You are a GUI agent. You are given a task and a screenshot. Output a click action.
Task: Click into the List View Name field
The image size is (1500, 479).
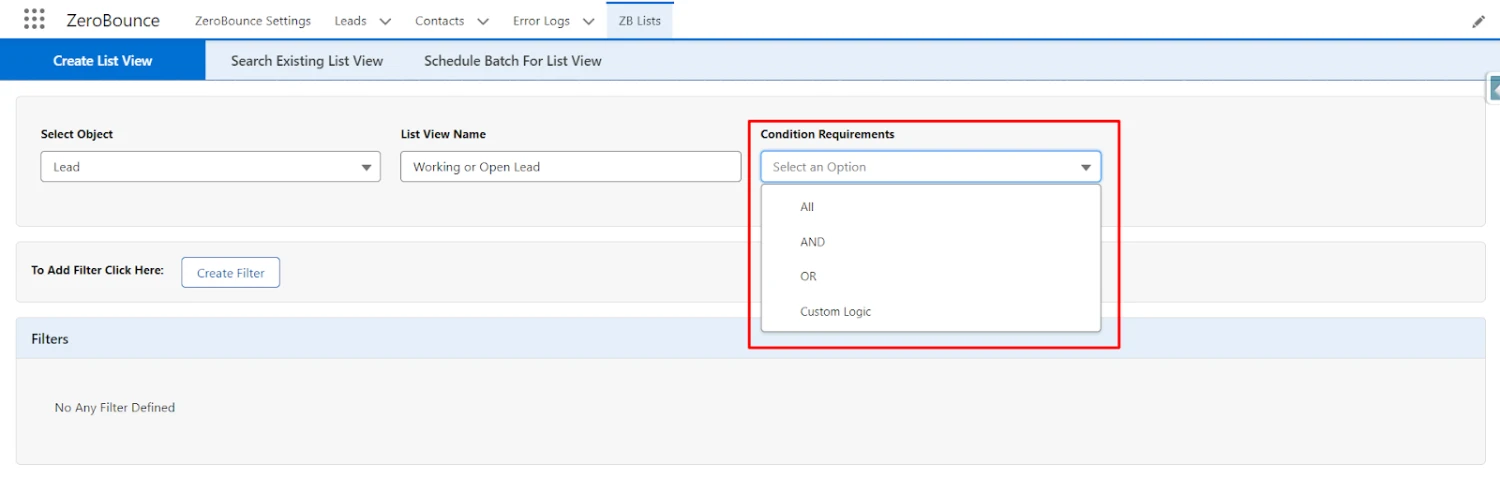pyautogui.click(x=570, y=167)
